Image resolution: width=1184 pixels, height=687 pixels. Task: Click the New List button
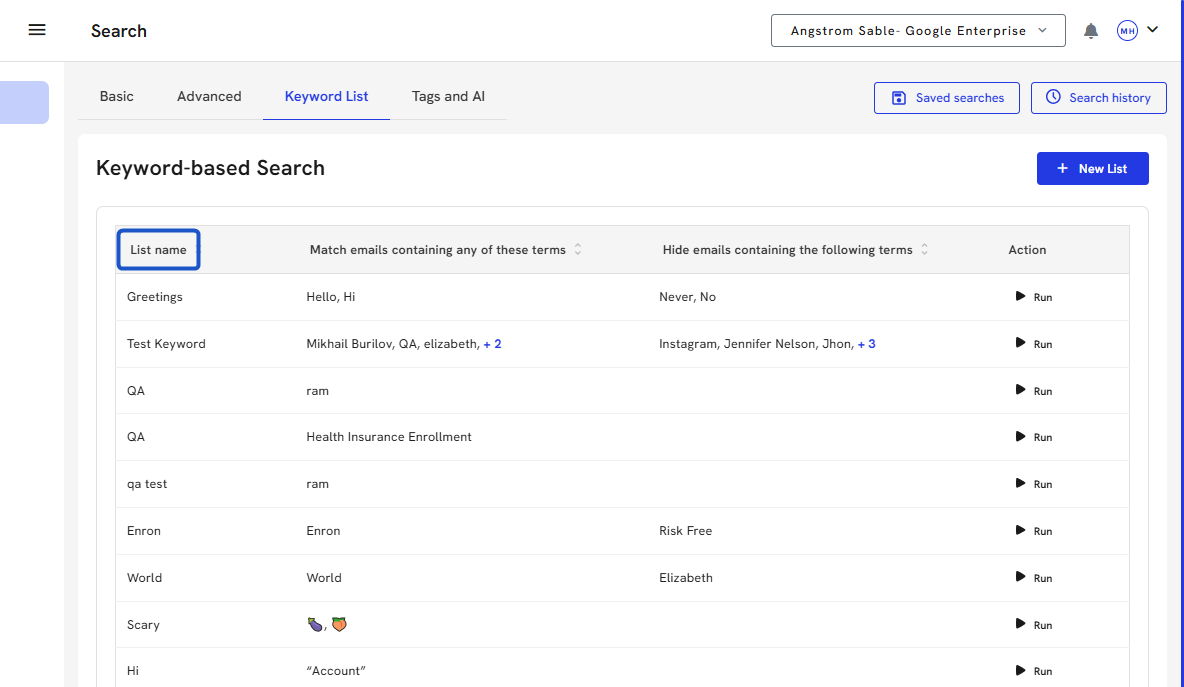pyautogui.click(x=1092, y=169)
